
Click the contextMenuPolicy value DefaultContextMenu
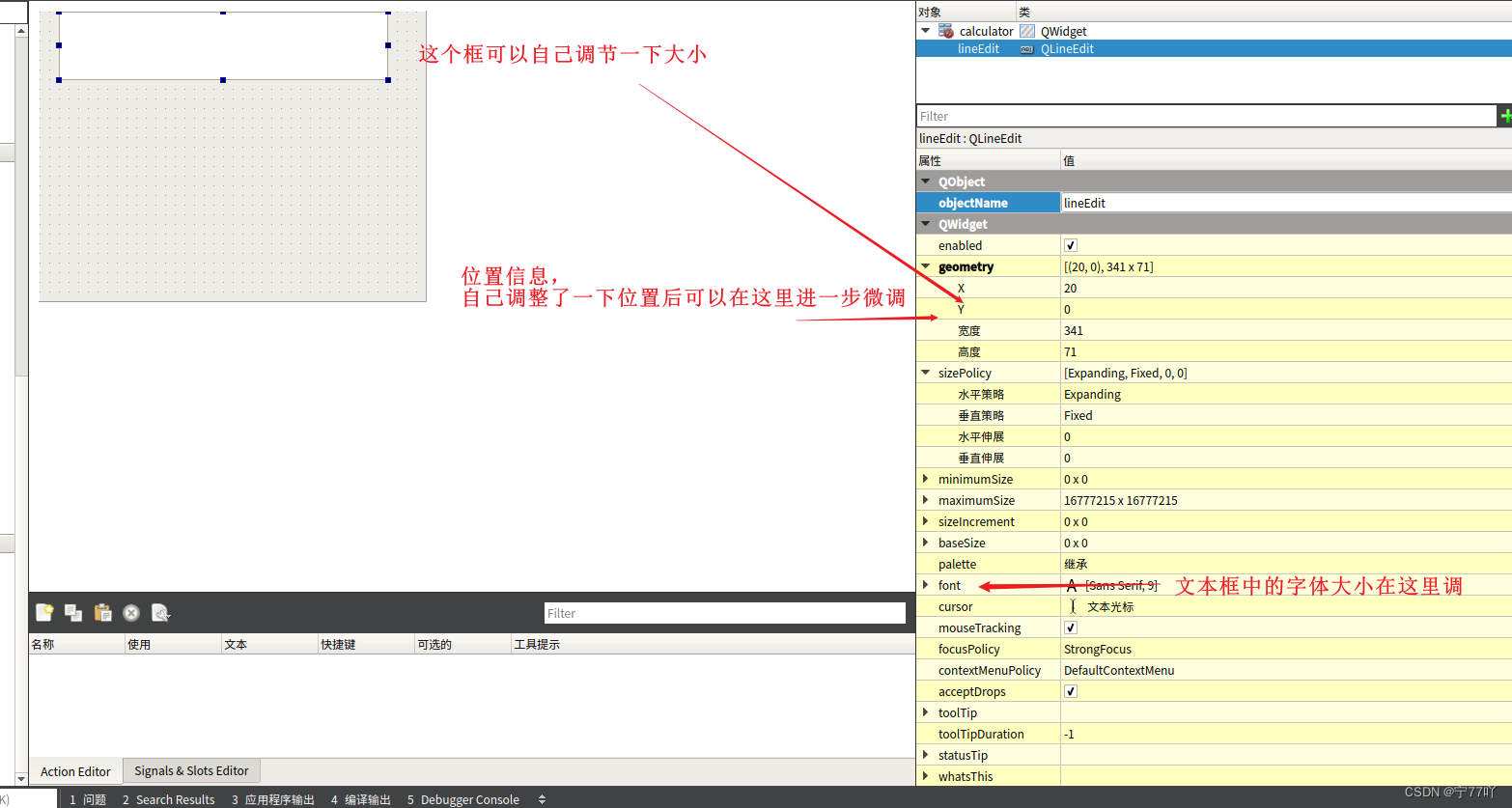(1286, 670)
